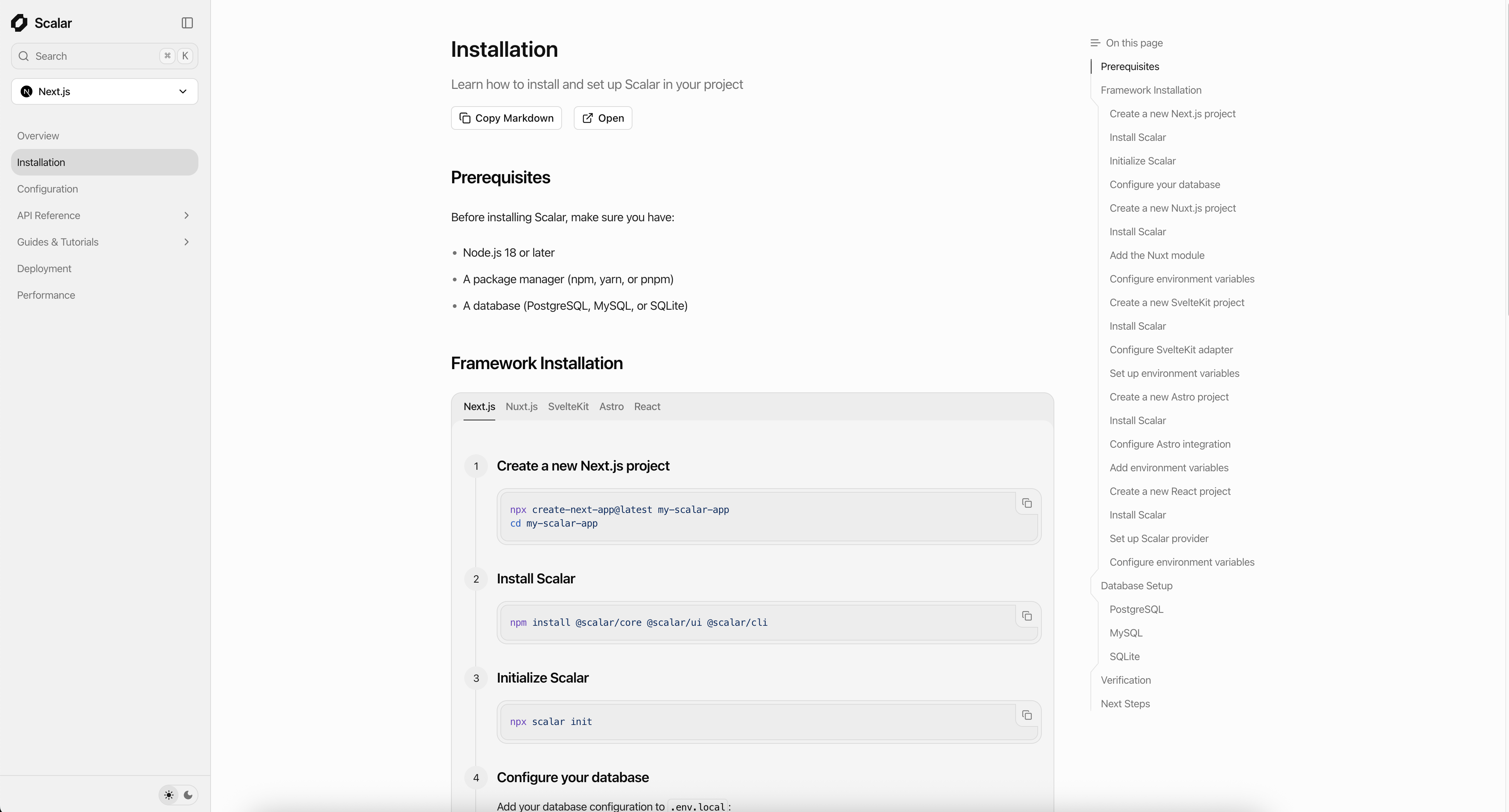Viewport: 1509px width, 812px height.
Task: Click the Copy Markdown button
Action: pyautogui.click(x=506, y=118)
